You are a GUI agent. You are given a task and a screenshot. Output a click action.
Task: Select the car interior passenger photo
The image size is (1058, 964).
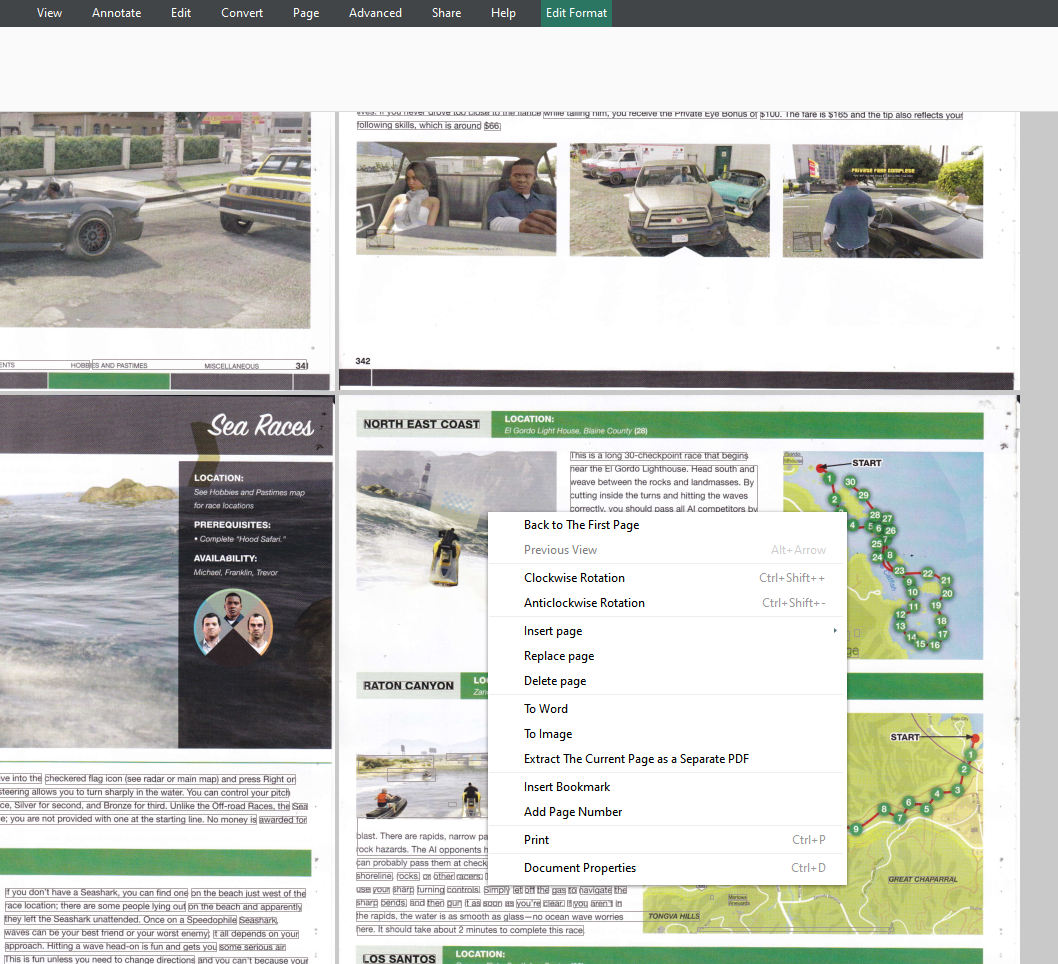point(457,199)
